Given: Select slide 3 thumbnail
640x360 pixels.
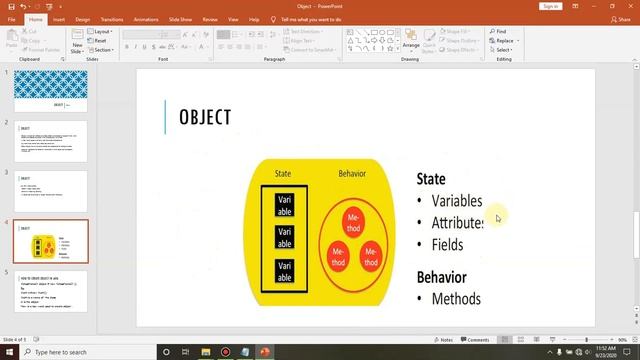Looking at the screenshot, I should point(51,191).
